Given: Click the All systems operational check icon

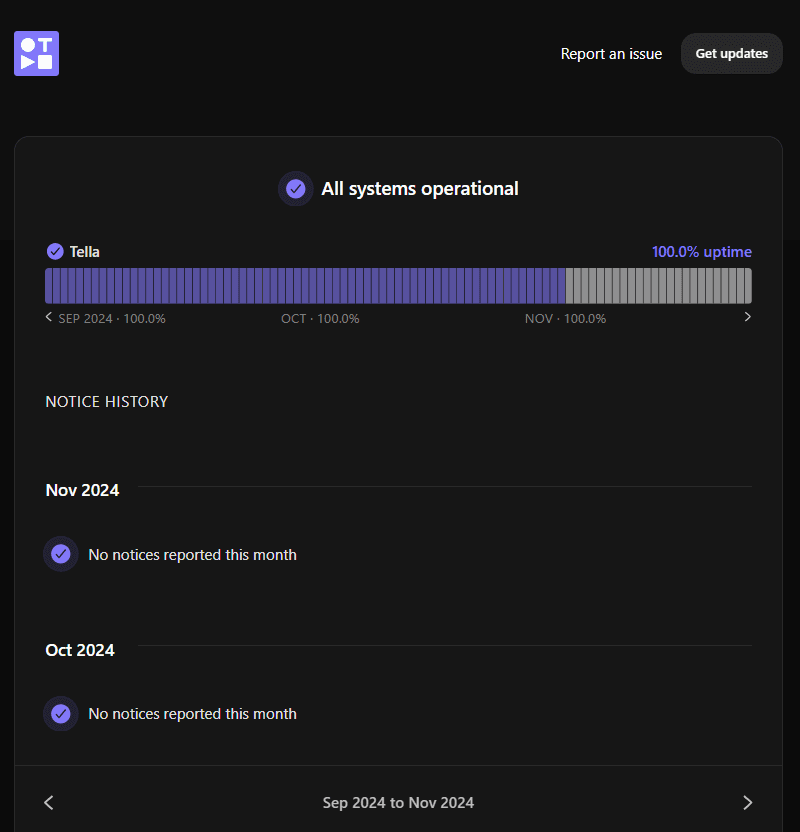Looking at the screenshot, I should [295, 188].
